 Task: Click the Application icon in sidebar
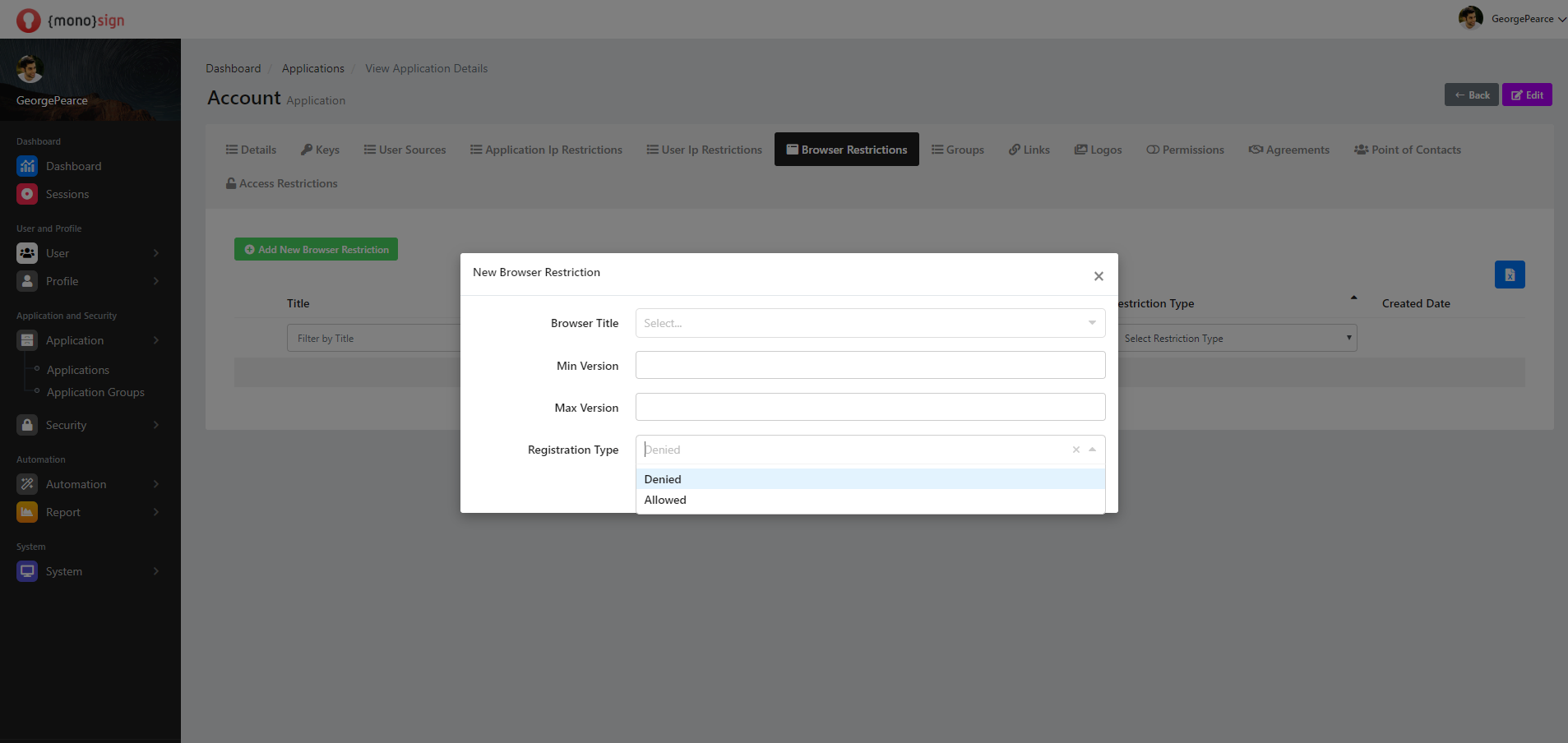[27, 340]
